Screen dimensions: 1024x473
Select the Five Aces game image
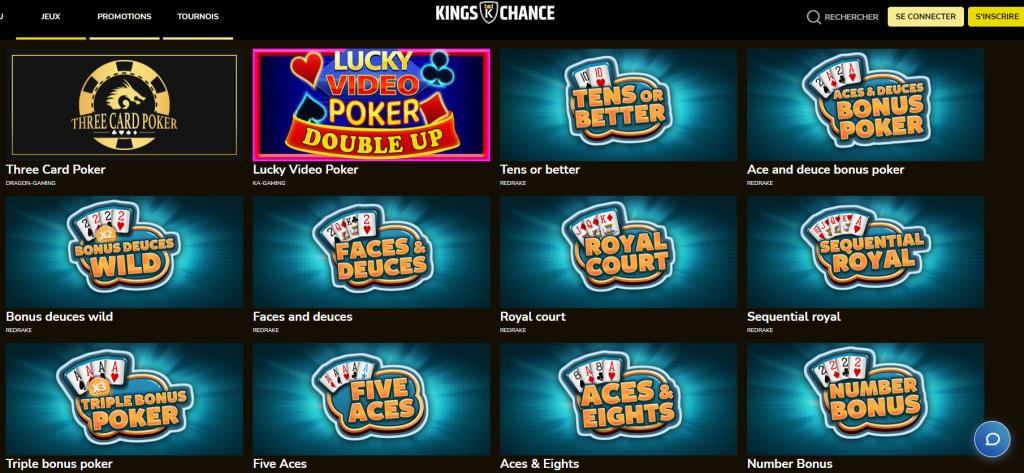(x=371, y=399)
